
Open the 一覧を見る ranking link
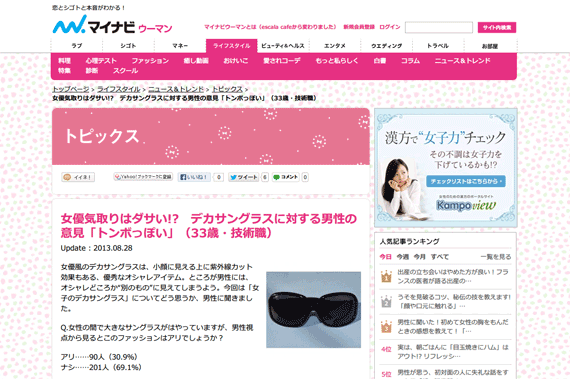point(496,257)
